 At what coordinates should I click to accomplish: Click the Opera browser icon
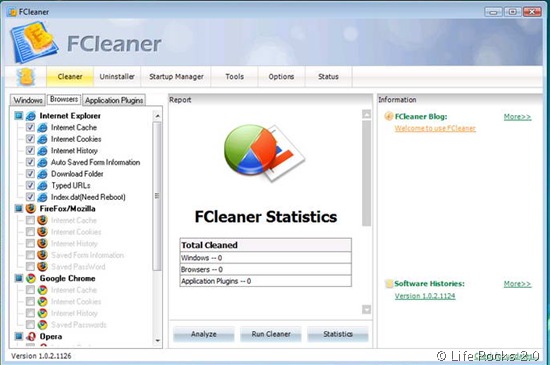pyautogui.click(x=31, y=337)
